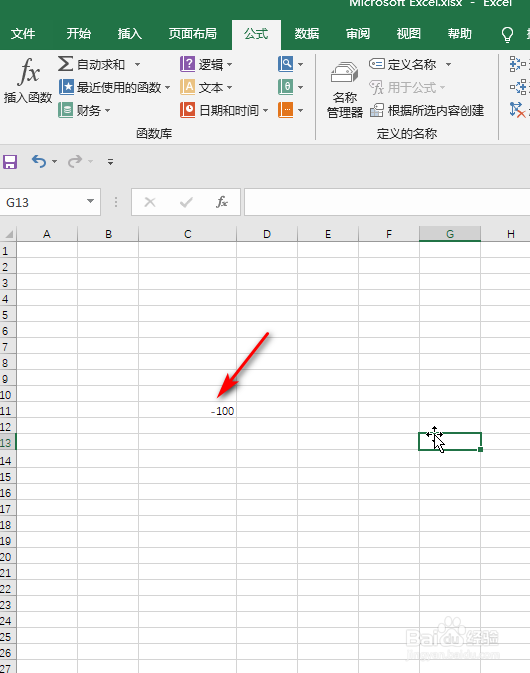
Task: Open the 财务 financial functions menu
Action: point(85,110)
